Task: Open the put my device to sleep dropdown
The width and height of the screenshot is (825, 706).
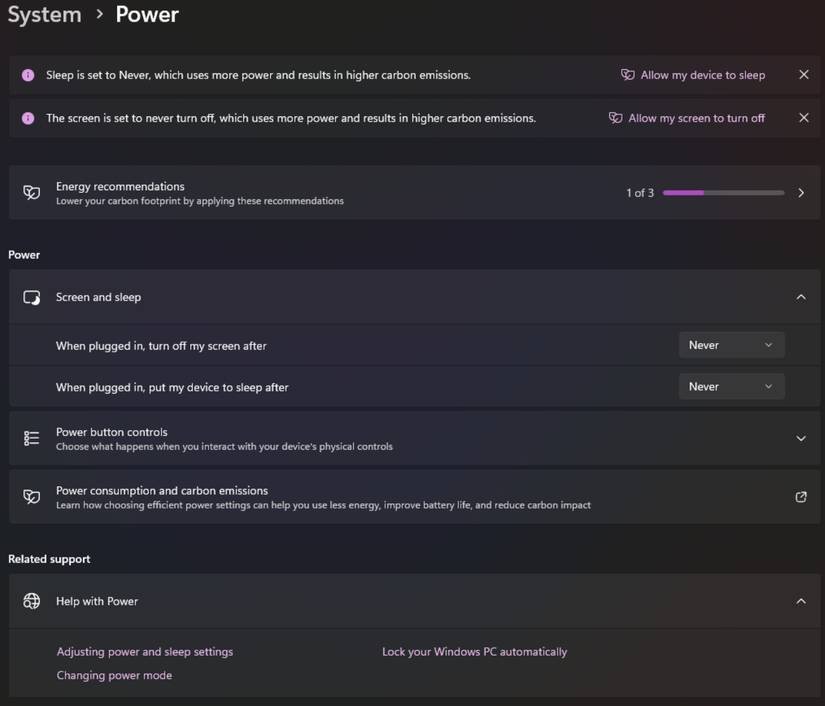Action: pyautogui.click(x=731, y=386)
